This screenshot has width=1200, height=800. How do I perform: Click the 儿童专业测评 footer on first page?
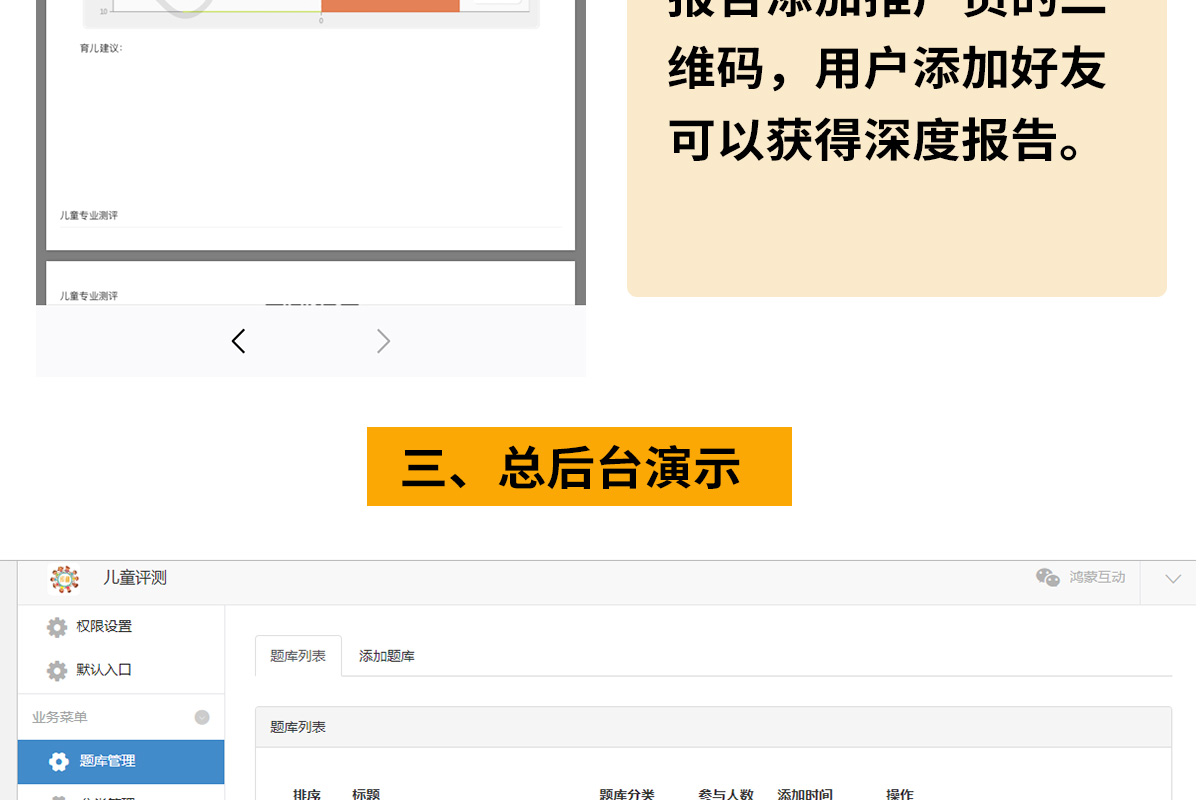coord(89,215)
